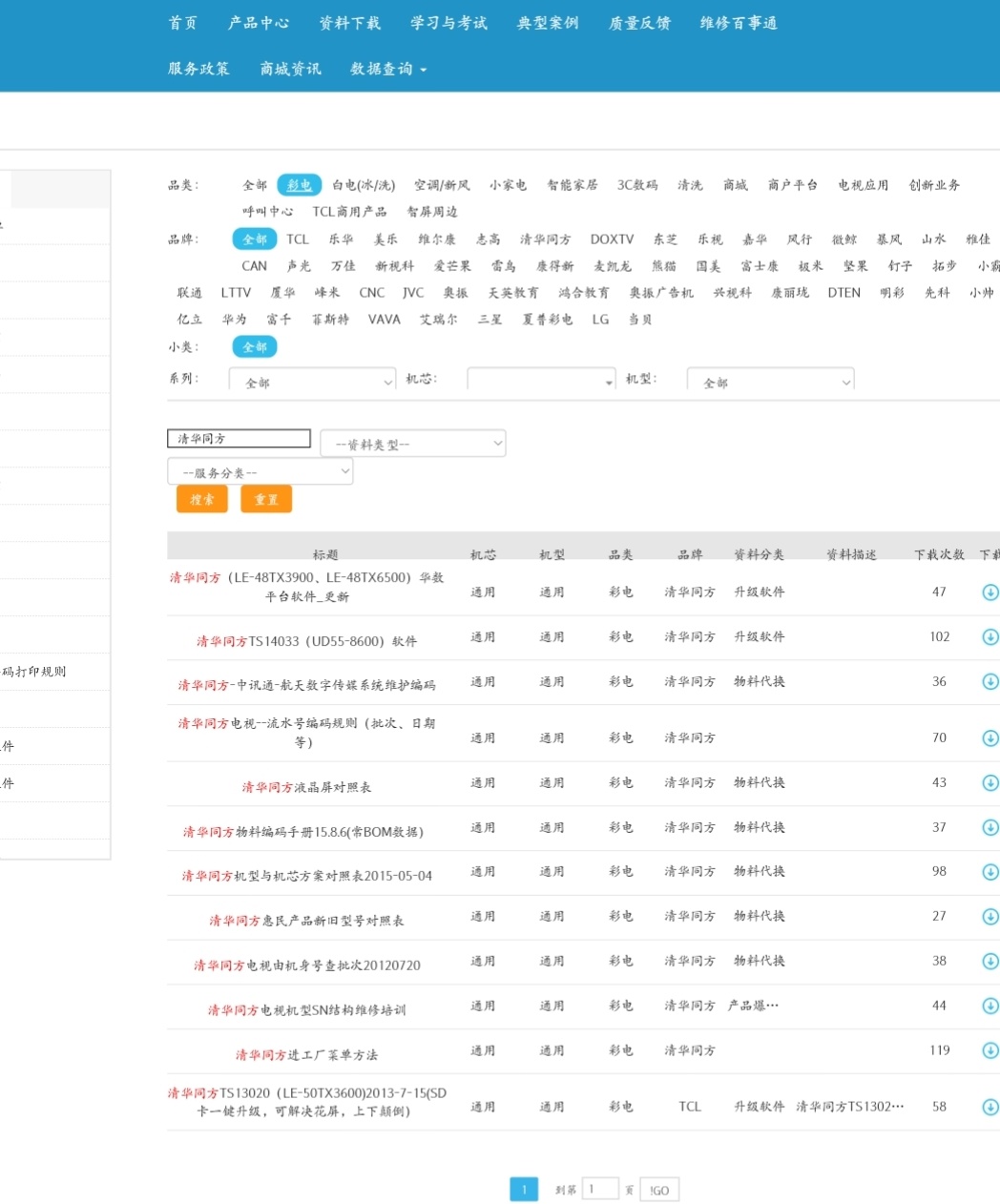Download 机型与机芯方案对照表2015-05-04
This screenshot has width=1000, height=1204.
(990, 872)
